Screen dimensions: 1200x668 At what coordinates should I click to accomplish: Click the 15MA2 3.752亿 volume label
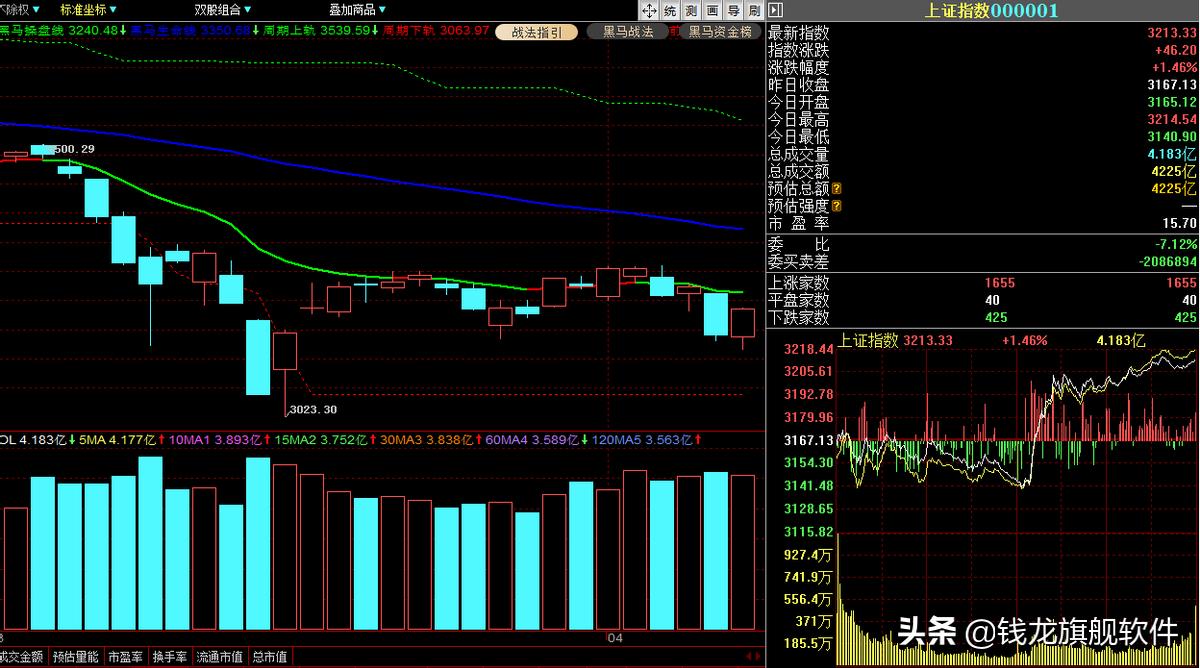pyautogui.click(x=322, y=439)
